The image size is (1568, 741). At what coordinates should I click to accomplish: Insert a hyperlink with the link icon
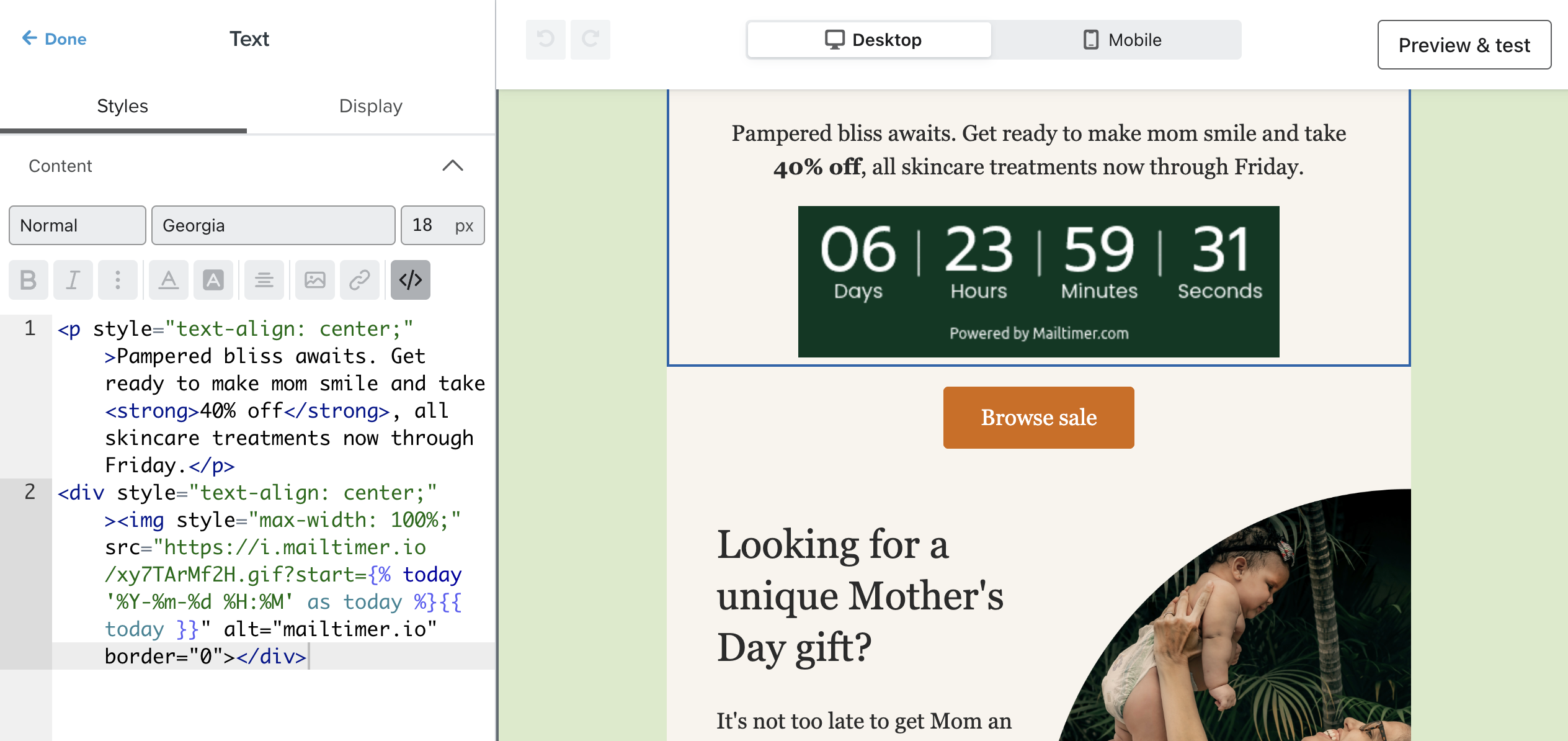(360, 280)
